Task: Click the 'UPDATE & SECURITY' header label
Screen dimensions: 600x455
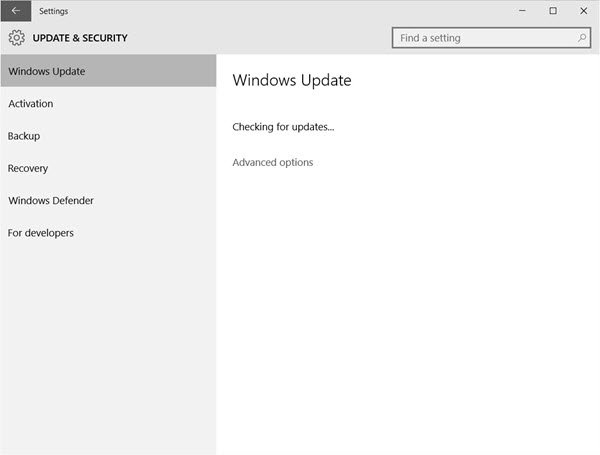Action: tap(80, 38)
